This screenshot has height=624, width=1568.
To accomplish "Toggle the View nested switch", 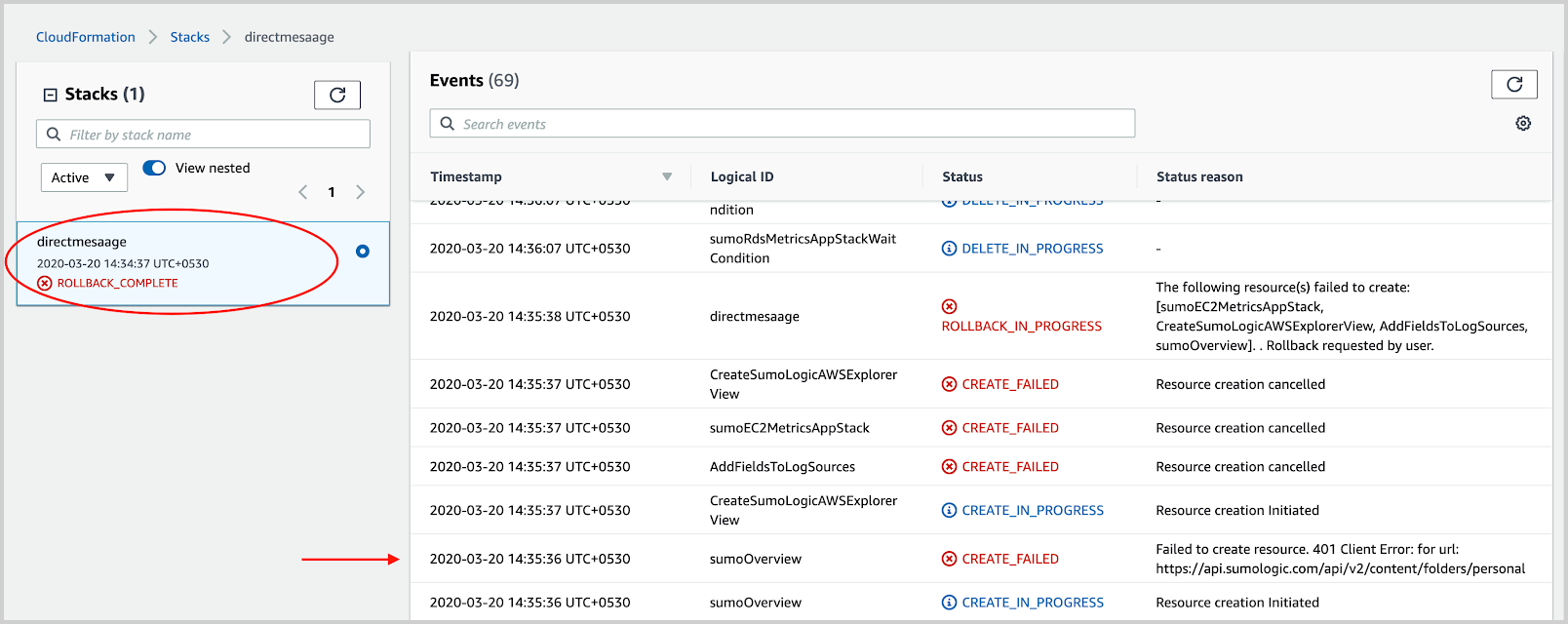I will pyautogui.click(x=154, y=168).
